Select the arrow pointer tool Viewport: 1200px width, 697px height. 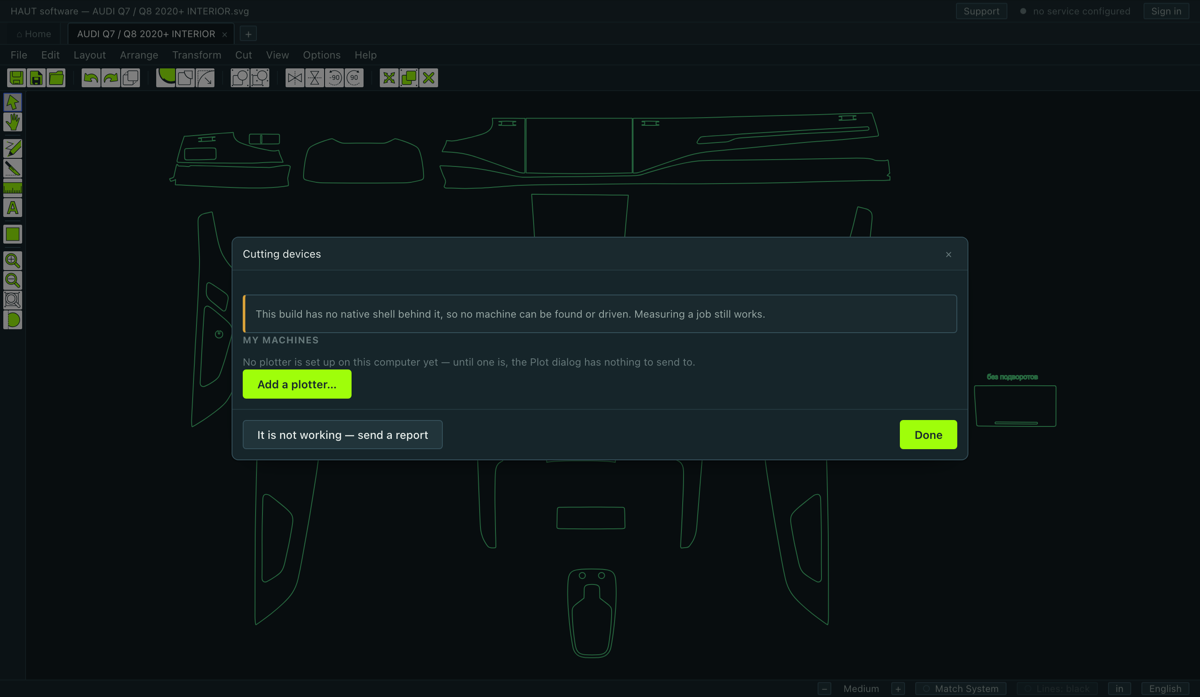coord(13,102)
